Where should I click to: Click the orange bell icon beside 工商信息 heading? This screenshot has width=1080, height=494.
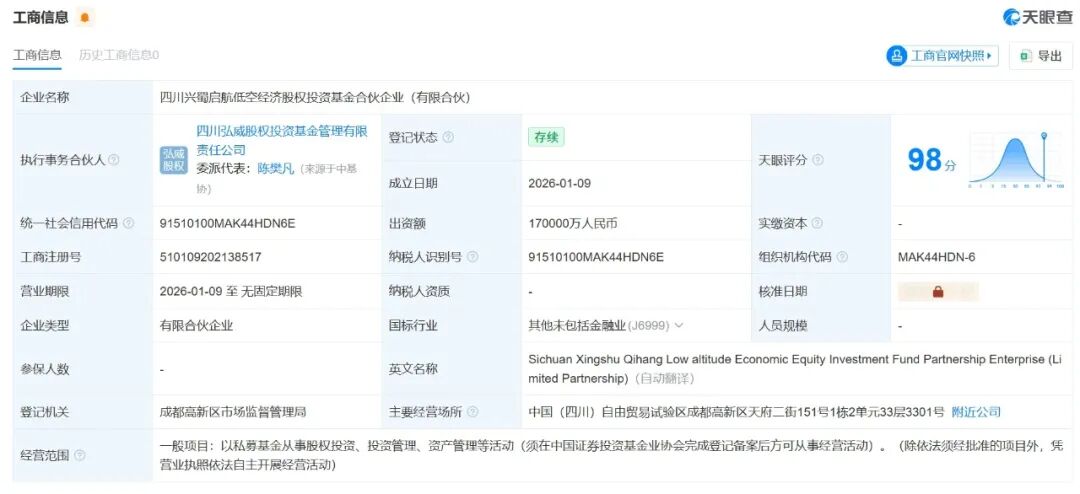(85, 18)
